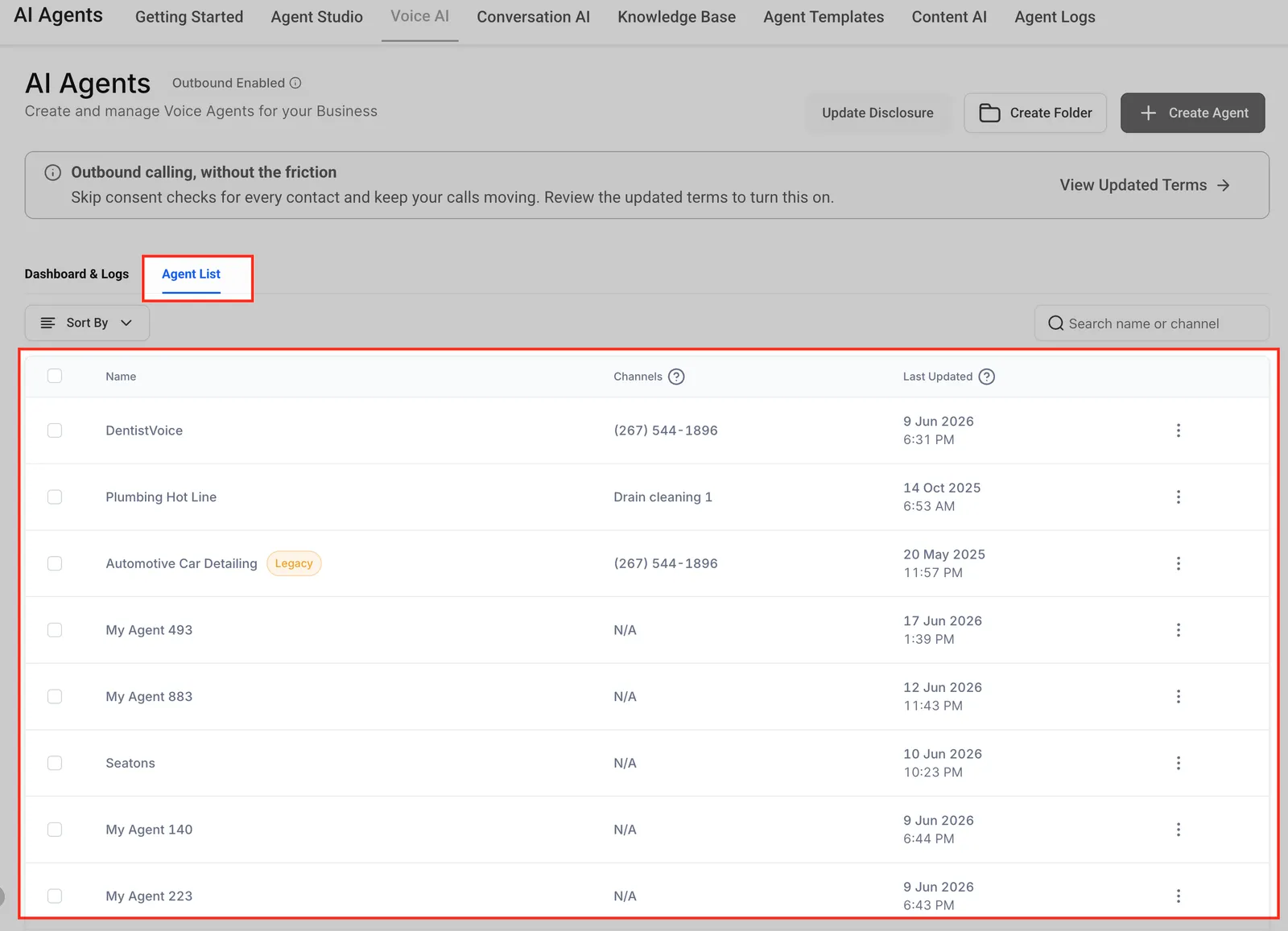Open actions menu for Plumbing Hot Line
The height and width of the screenshot is (931, 1288).
click(x=1179, y=497)
